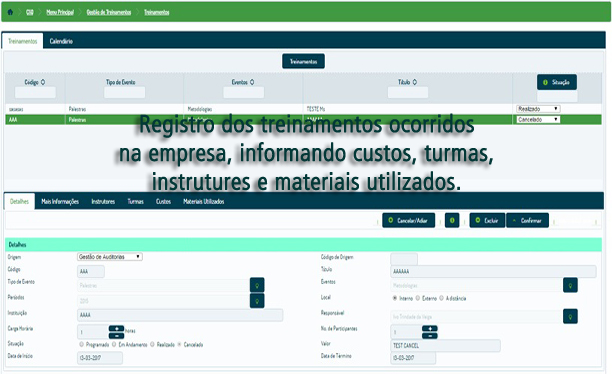612x374 pixels.
Task: Sort by the Eventos column icon
Action: coord(252,82)
